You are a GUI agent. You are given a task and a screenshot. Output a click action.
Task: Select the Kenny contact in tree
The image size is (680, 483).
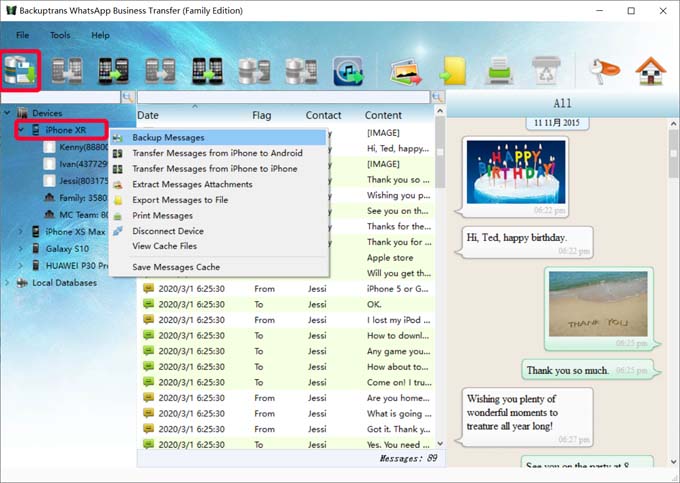click(x=76, y=147)
